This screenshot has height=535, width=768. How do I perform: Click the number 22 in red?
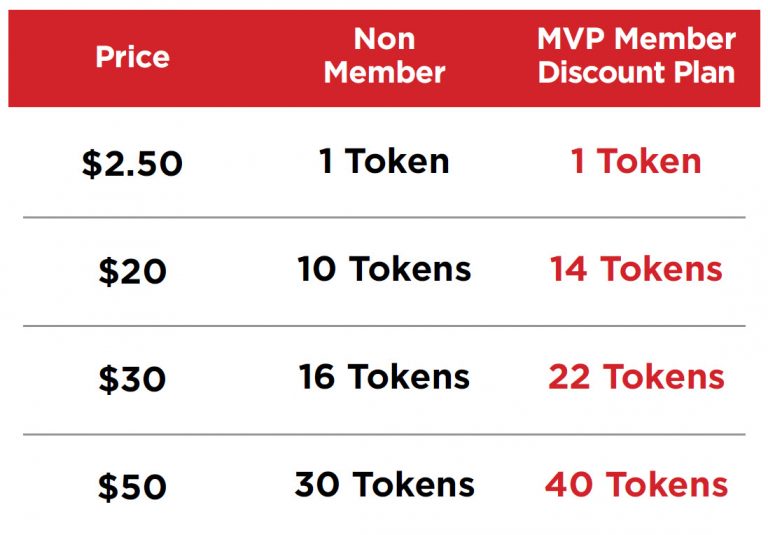coord(571,377)
